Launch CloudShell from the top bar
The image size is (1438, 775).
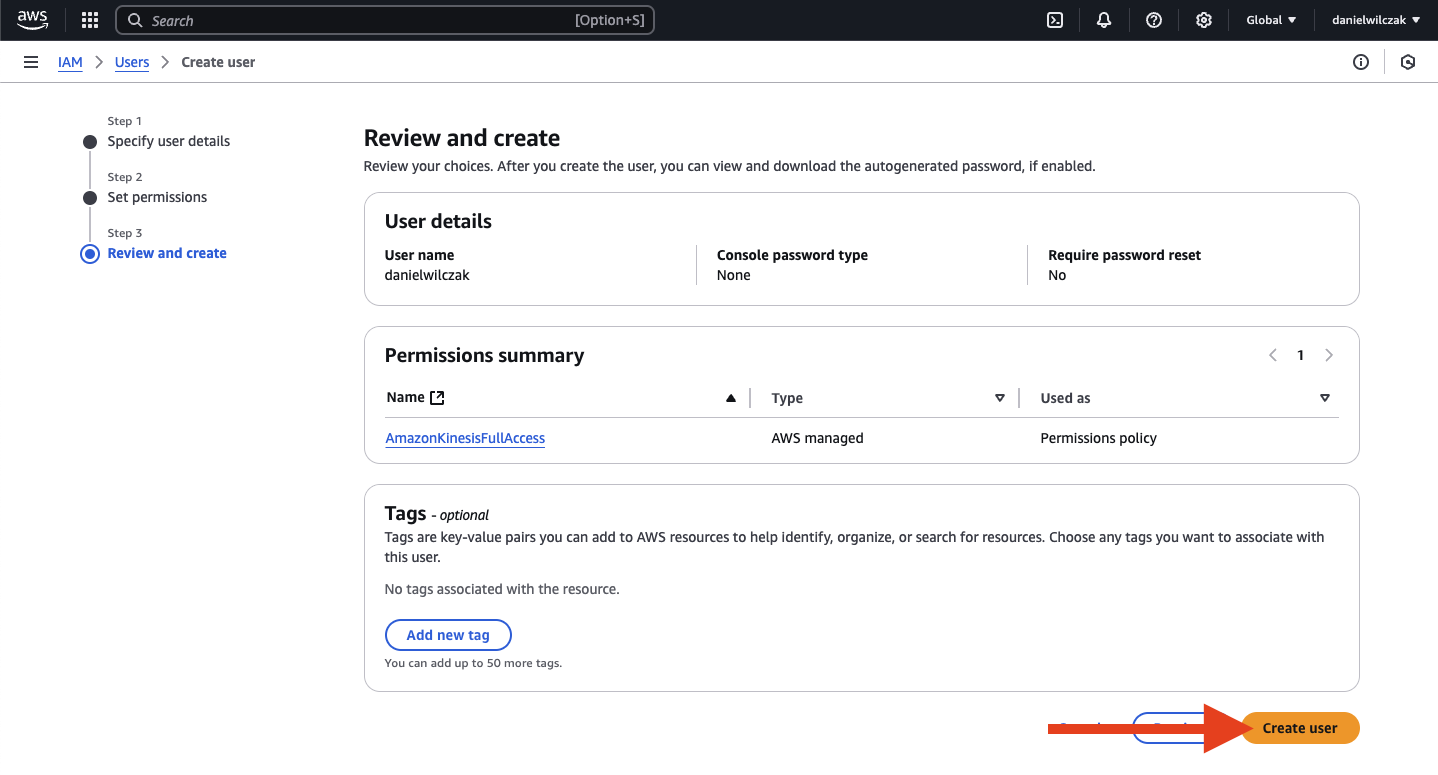[1055, 20]
